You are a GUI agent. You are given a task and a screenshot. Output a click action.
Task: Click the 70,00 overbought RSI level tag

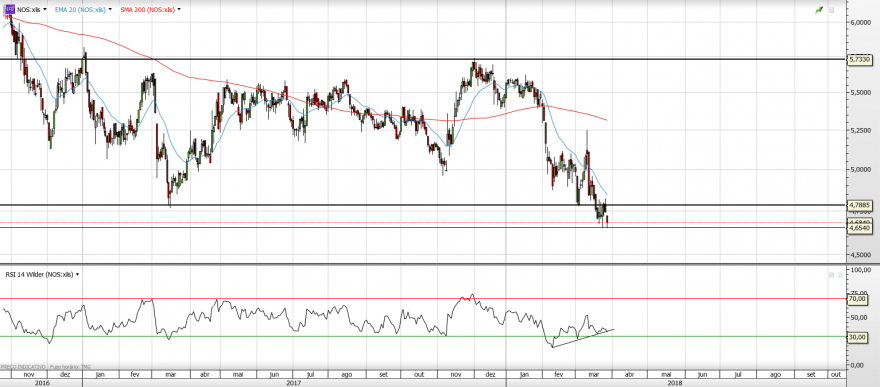pos(859,300)
